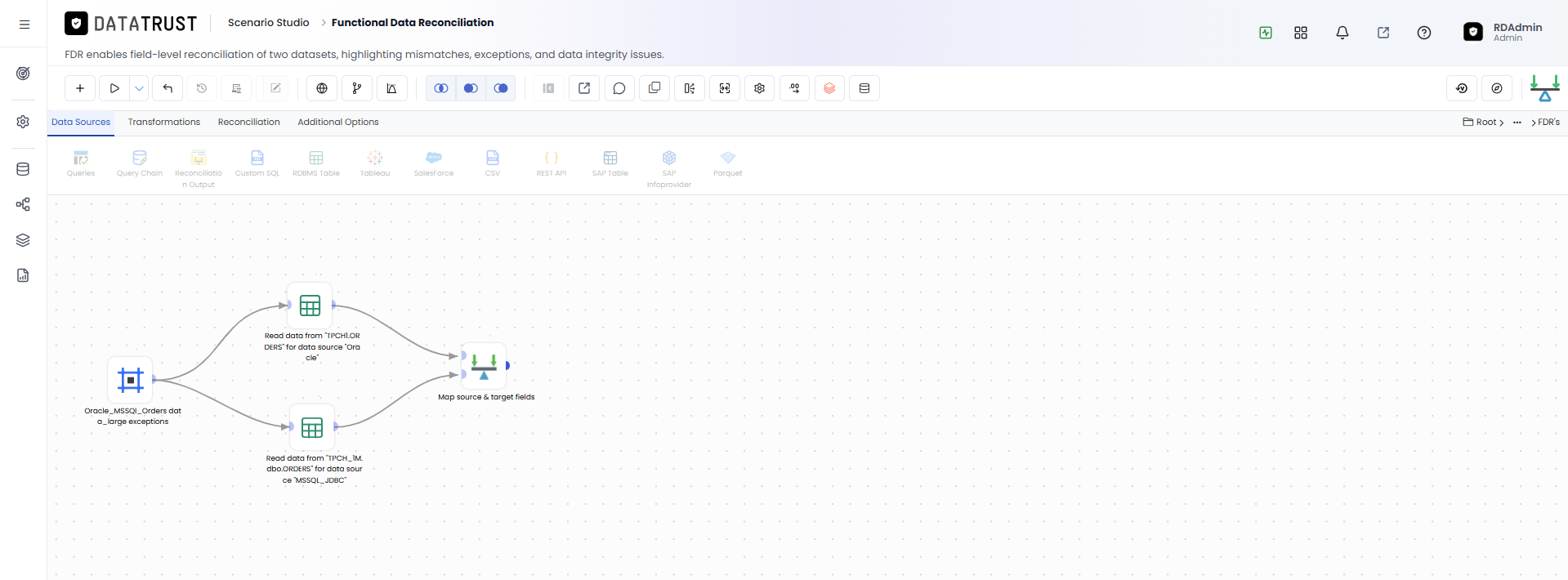Click the chart/metrics icon beside the branch icon
This screenshot has height=580, width=1568.
[392, 88]
